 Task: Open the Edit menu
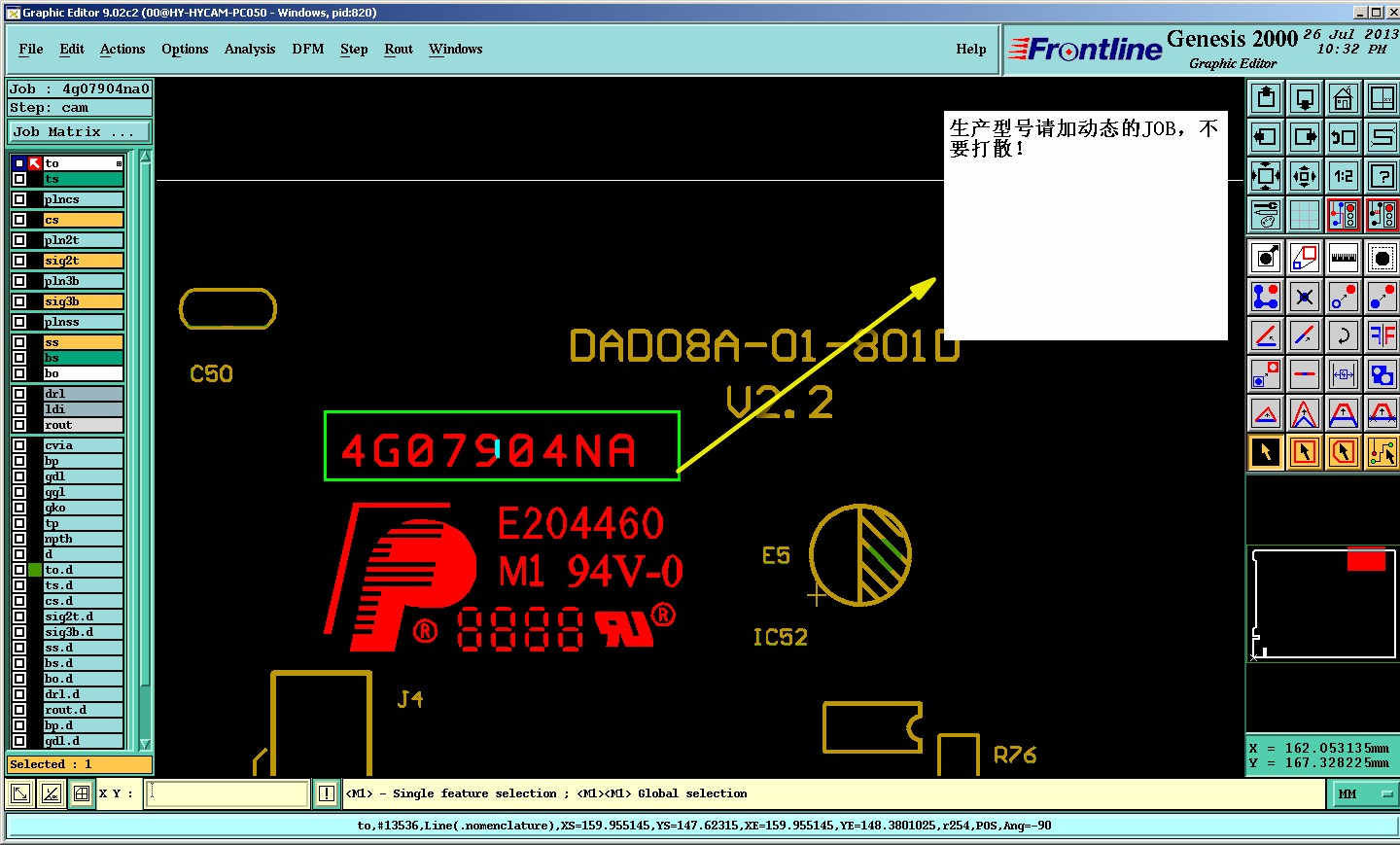tap(72, 49)
